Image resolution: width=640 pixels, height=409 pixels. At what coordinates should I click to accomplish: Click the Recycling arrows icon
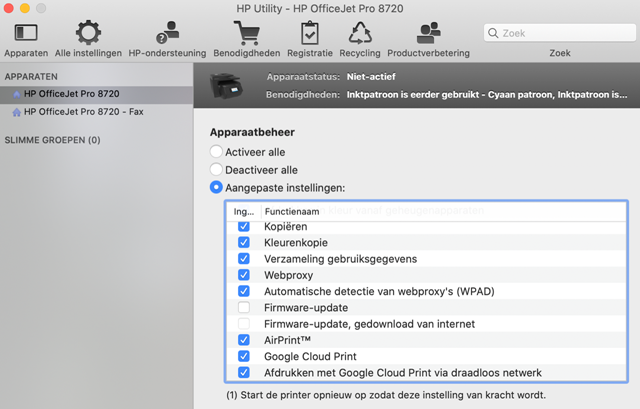[x=360, y=33]
